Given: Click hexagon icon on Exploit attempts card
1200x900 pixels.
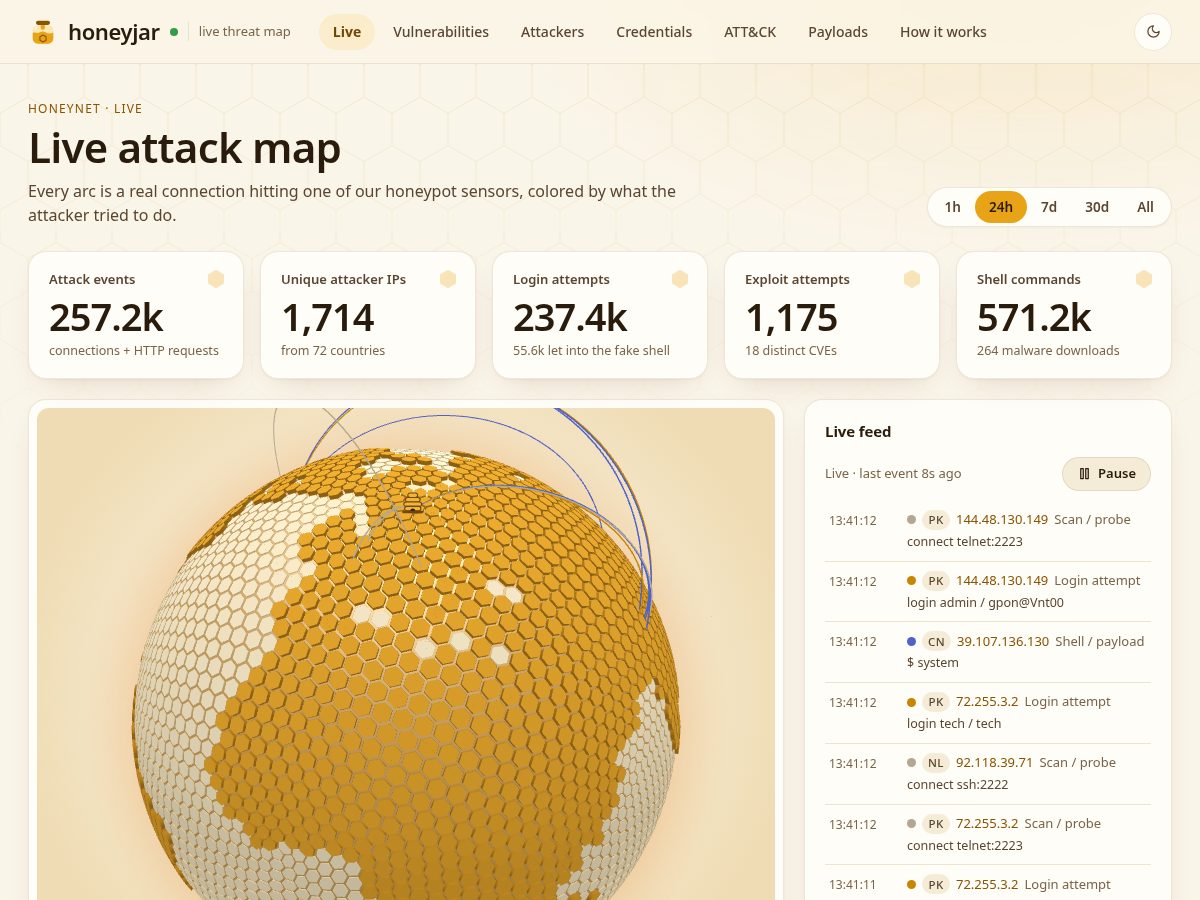Looking at the screenshot, I should pos(912,279).
